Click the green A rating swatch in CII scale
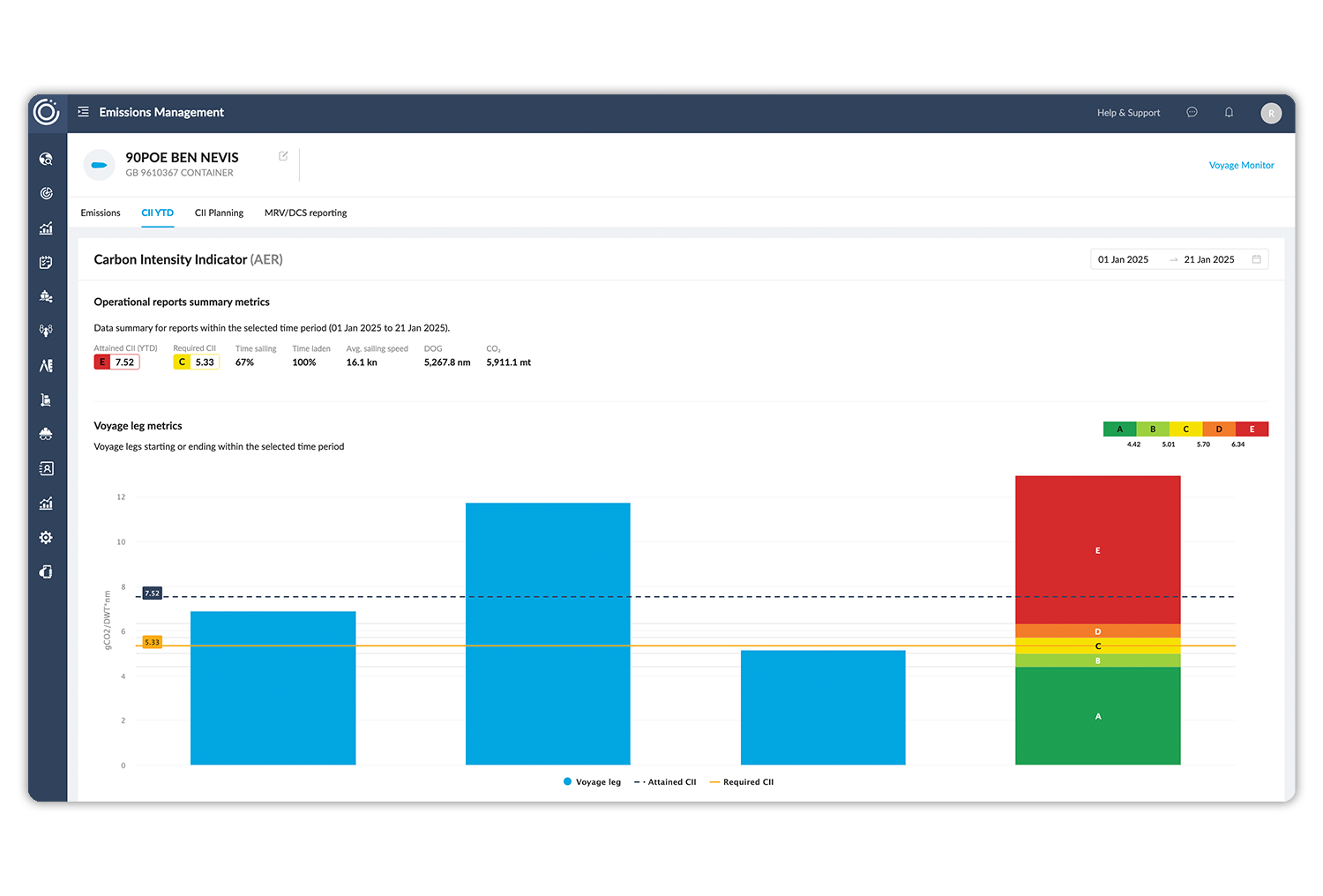1323x896 pixels. [1120, 429]
